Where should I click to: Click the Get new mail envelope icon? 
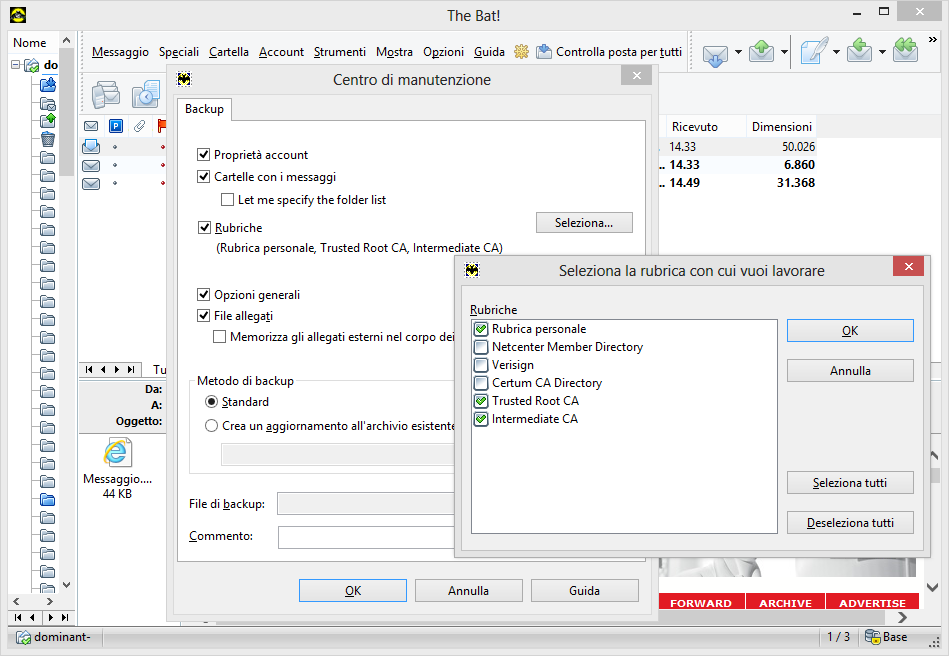click(x=715, y=54)
